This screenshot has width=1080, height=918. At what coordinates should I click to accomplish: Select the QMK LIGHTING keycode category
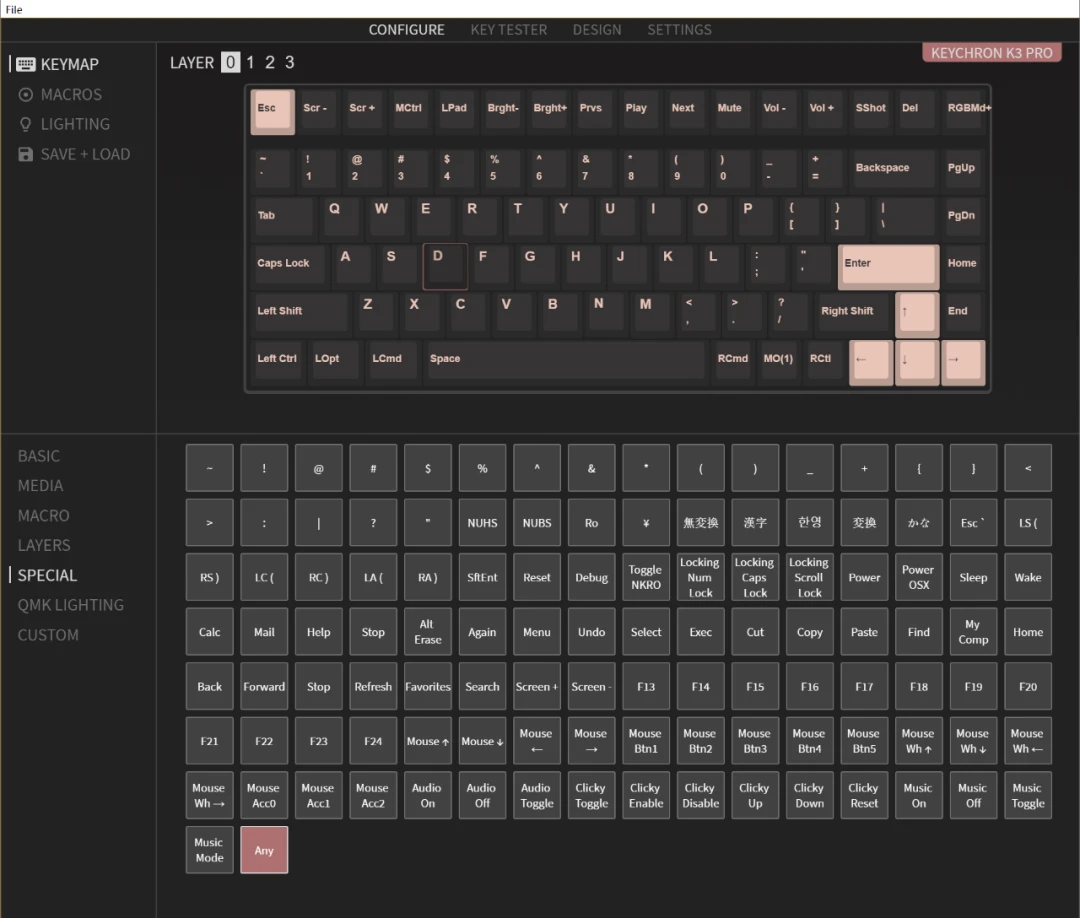pyautogui.click(x=71, y=605)
